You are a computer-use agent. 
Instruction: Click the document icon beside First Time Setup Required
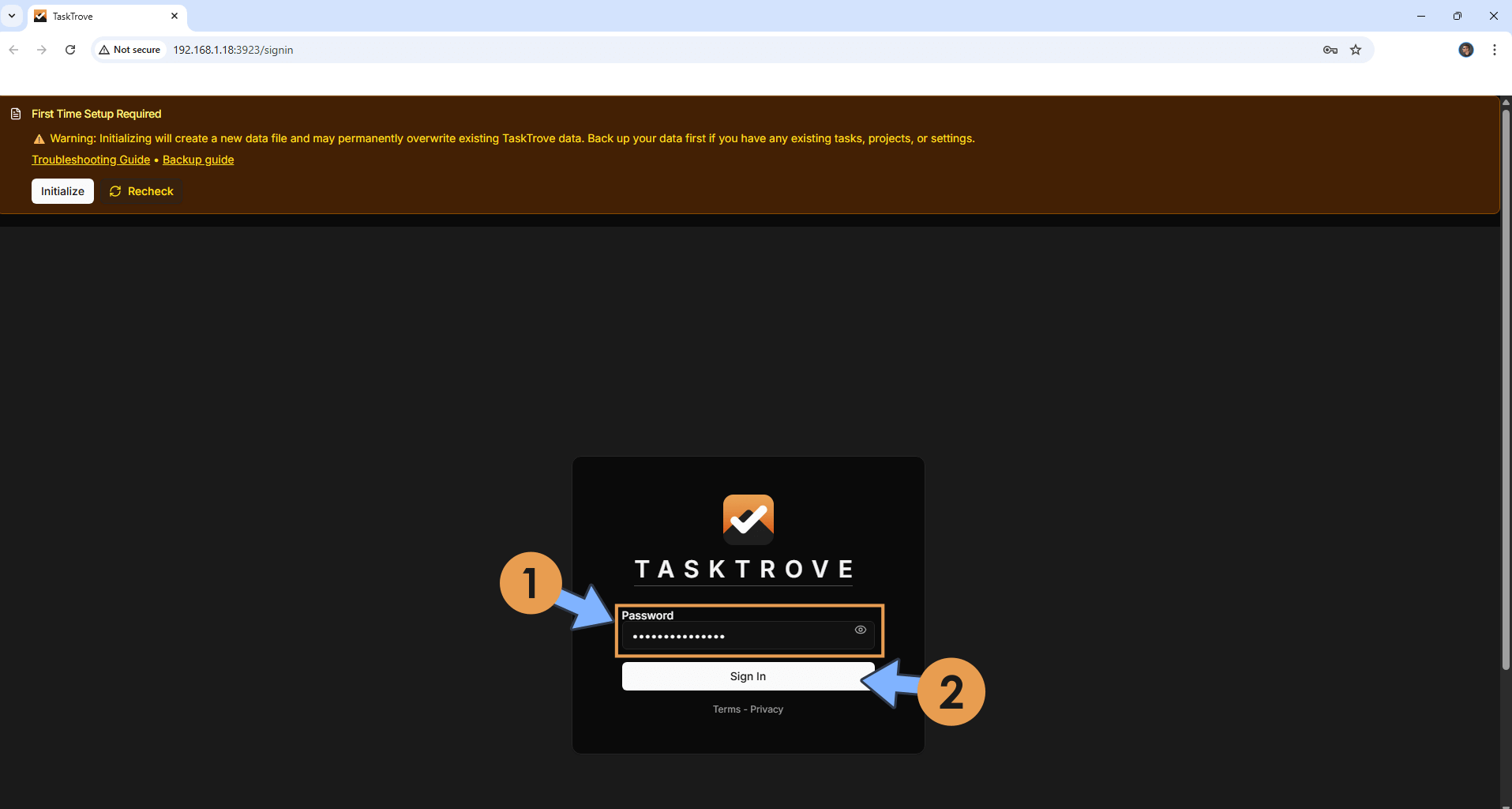[16, 113]
